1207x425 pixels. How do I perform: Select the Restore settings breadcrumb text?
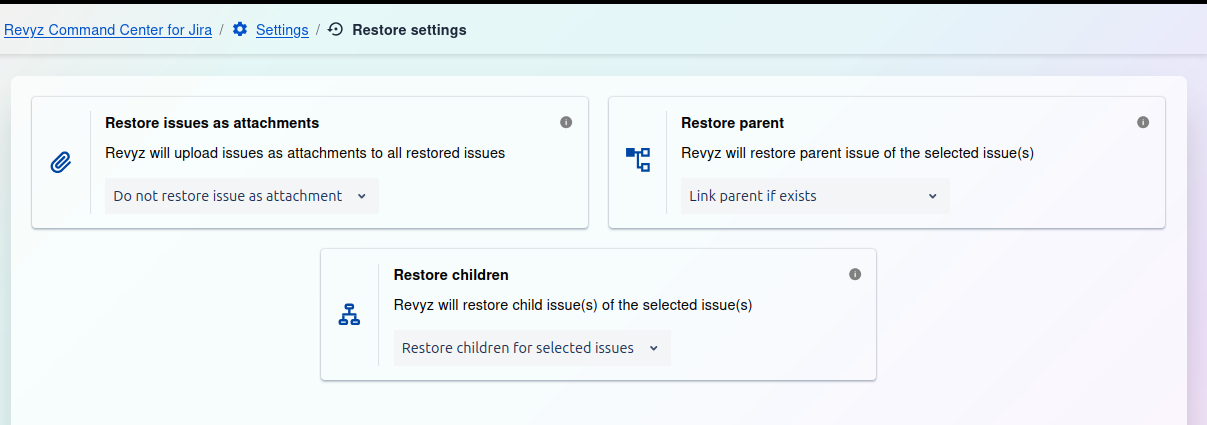pyautogui.click(x=409, y=30)
